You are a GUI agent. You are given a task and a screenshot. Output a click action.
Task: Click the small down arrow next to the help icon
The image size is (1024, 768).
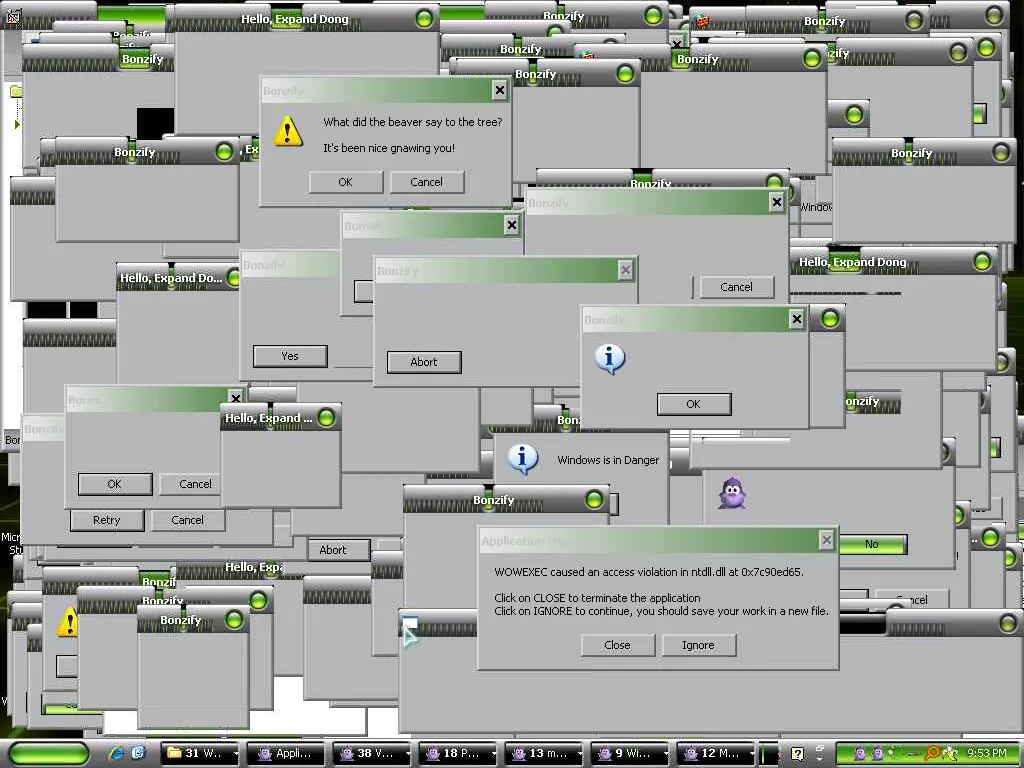click(x=820, y=760)
